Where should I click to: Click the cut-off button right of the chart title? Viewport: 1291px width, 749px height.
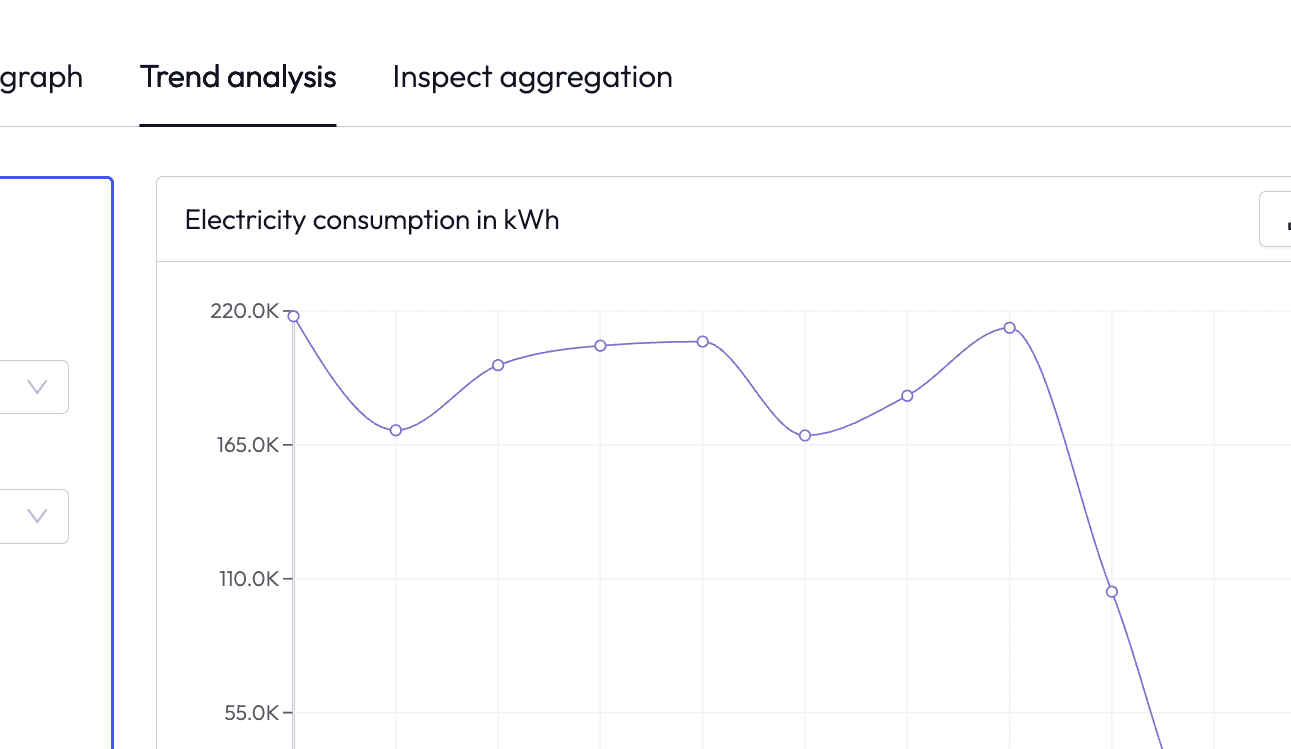point(1275,219)
